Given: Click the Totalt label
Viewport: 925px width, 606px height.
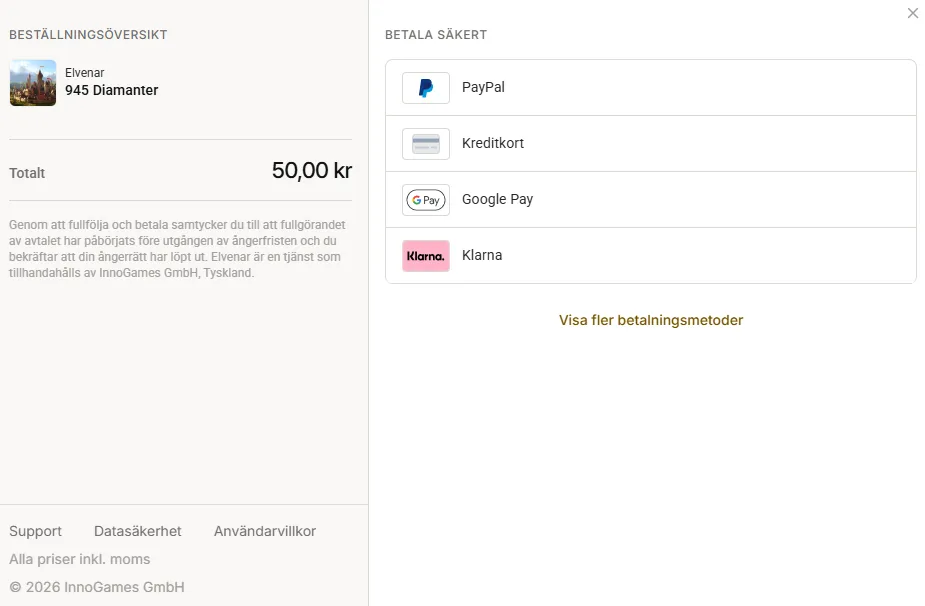Looking at the screenshot, I should coord(27,173).
